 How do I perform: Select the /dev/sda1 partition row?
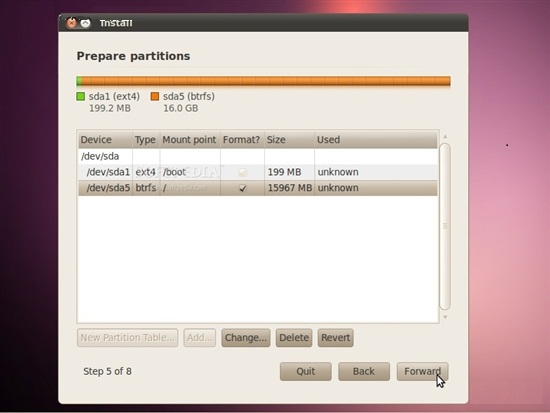coord(258,172)
